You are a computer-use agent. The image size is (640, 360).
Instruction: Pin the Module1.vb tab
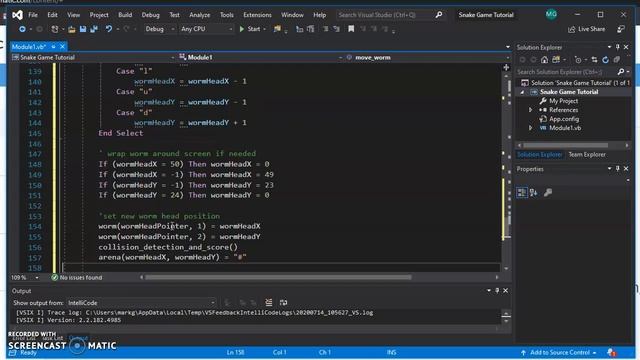(x=53, y=47)
